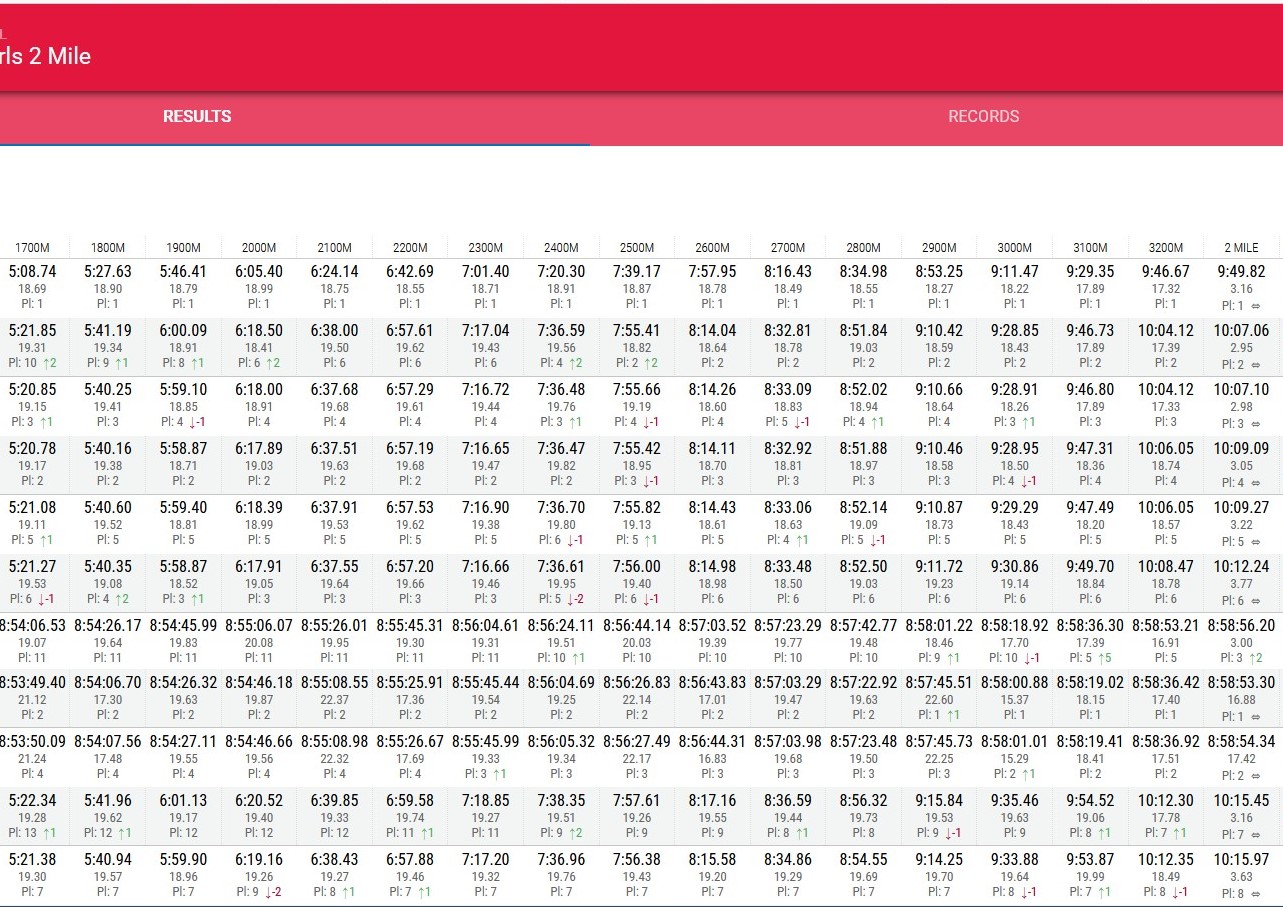1283x907 pixels.
Task: Select the 1700M column header
Action: point(33,248)
